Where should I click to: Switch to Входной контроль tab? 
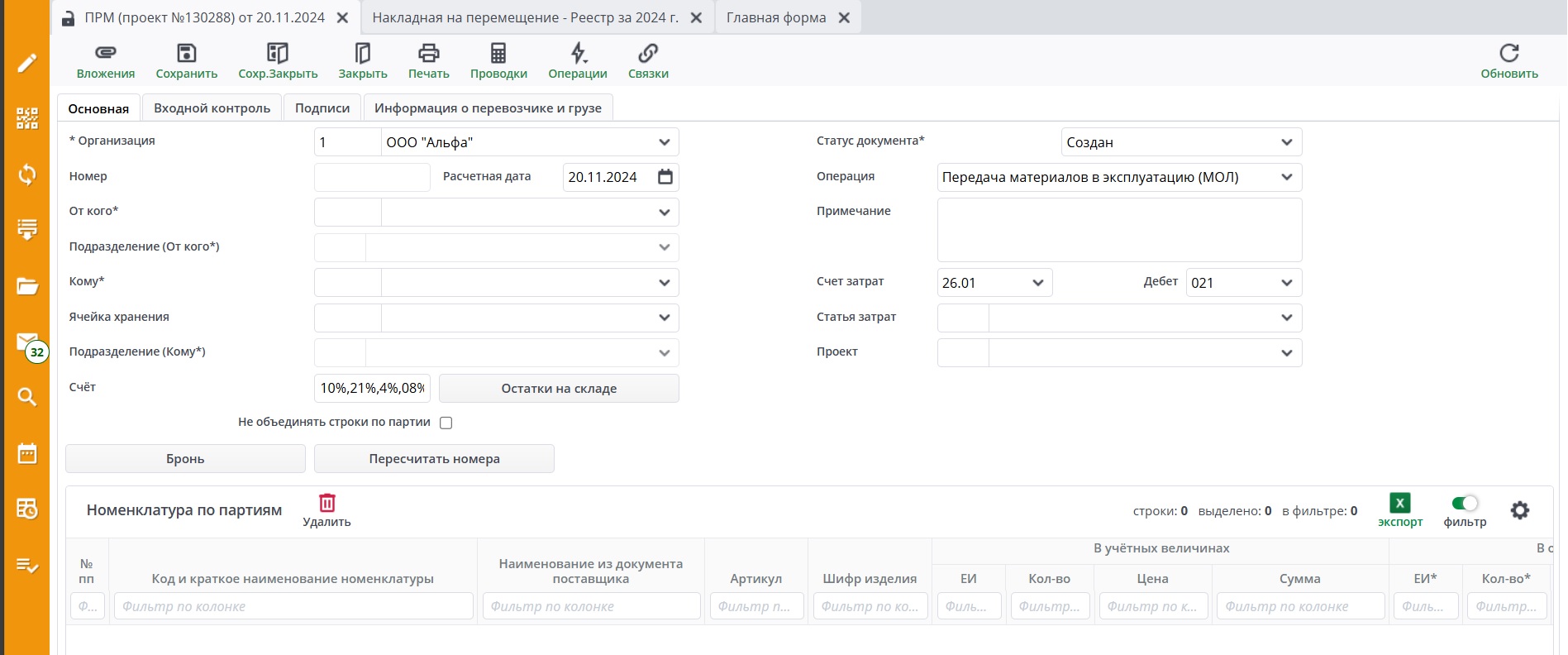[x=212, y=108]
